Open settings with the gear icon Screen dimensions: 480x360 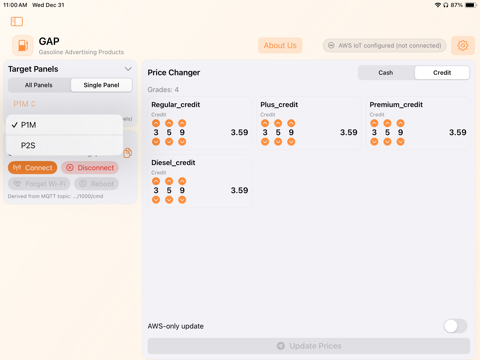463,45
